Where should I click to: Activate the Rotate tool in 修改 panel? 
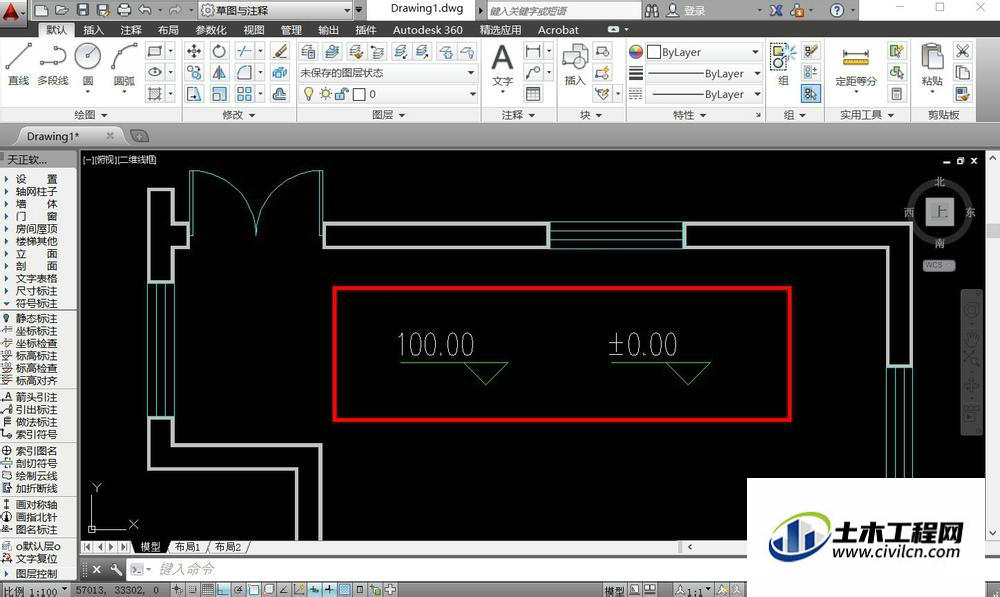click(x=219, y=52)
